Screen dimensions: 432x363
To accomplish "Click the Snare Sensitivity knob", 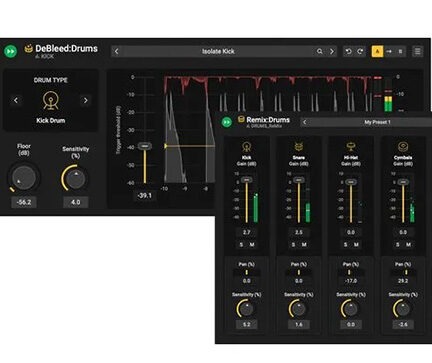I will coord(298,309).
